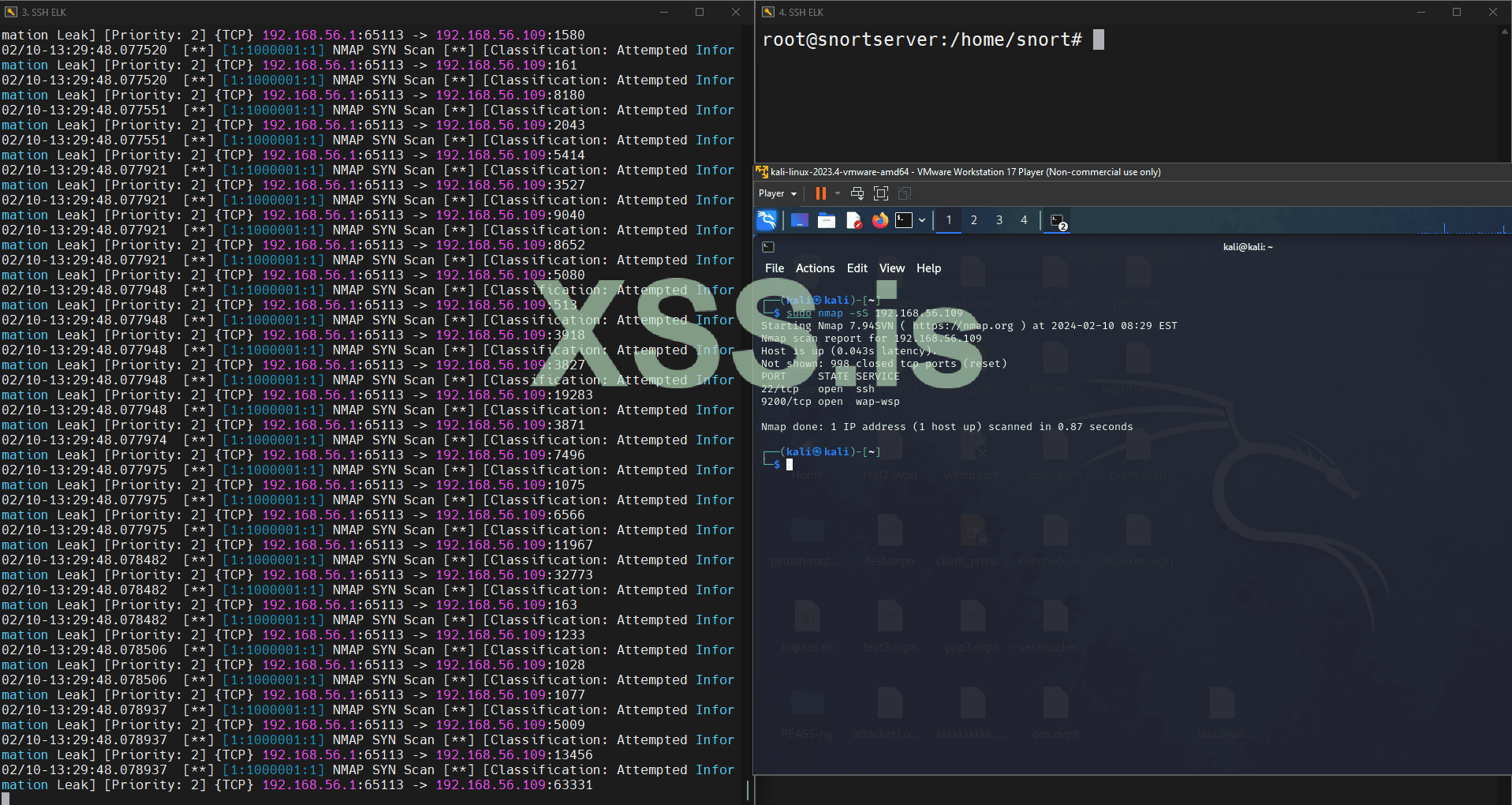Pause the virtual machine in VMware Player
The image size is (1512, 805).
tap(821, 193)
